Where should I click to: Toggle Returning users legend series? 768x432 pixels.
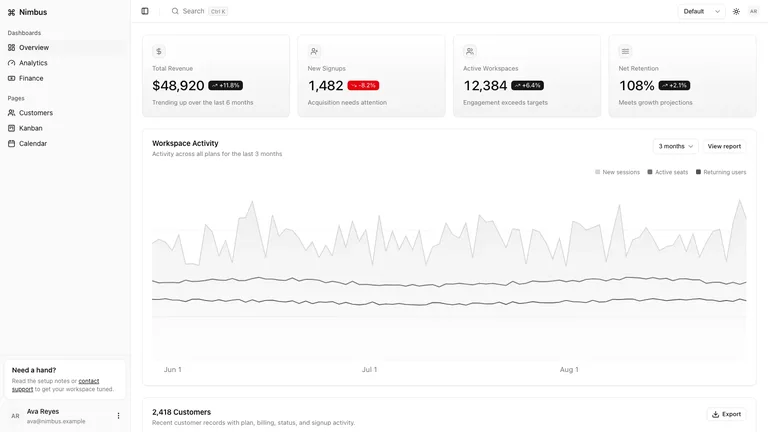(x=721, y=172)
